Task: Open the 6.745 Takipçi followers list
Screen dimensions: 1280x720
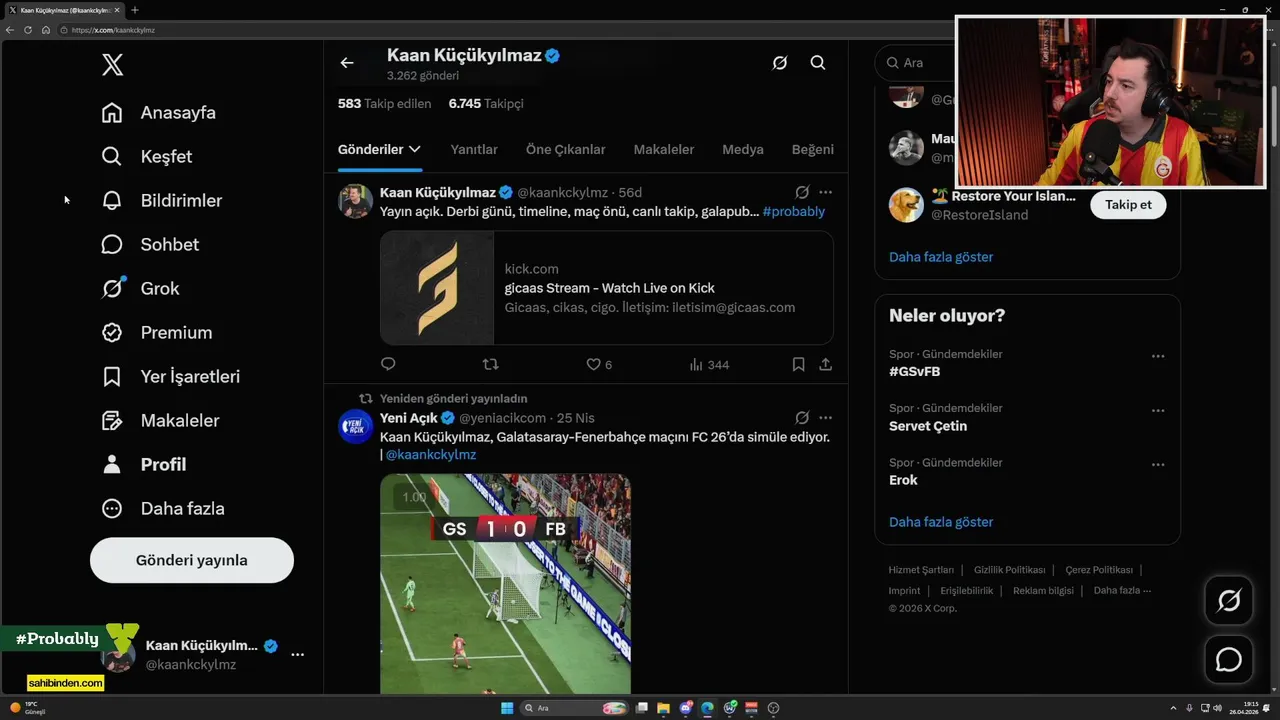Action: [x=486, y=104]
